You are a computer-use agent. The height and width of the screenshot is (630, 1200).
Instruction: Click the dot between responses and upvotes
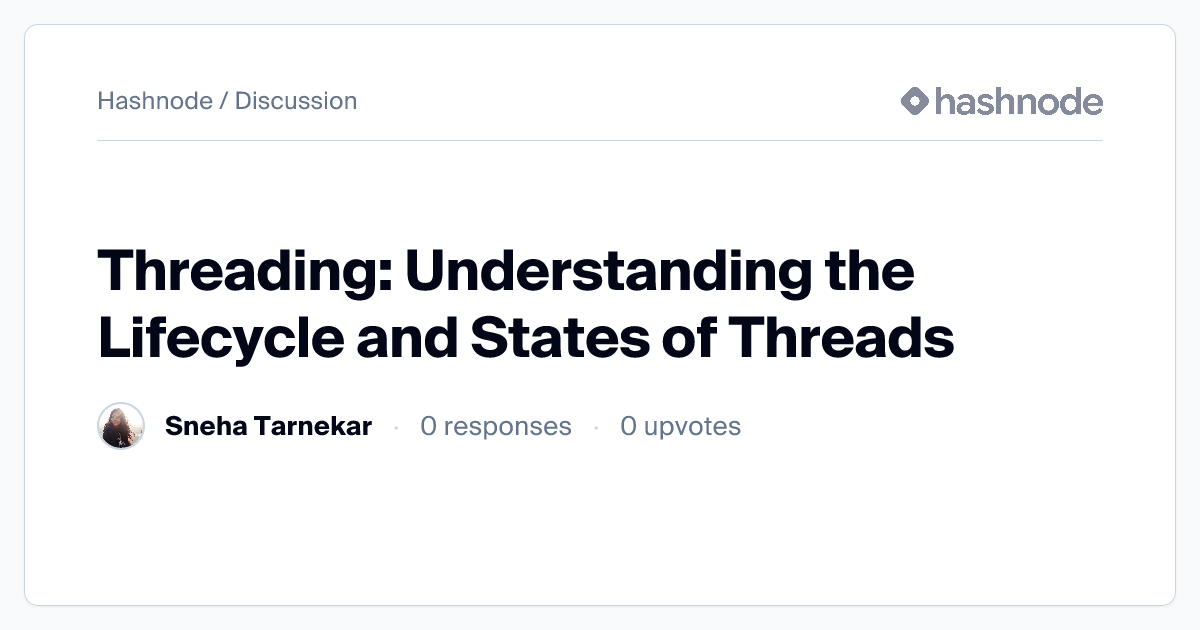(596, 427)
